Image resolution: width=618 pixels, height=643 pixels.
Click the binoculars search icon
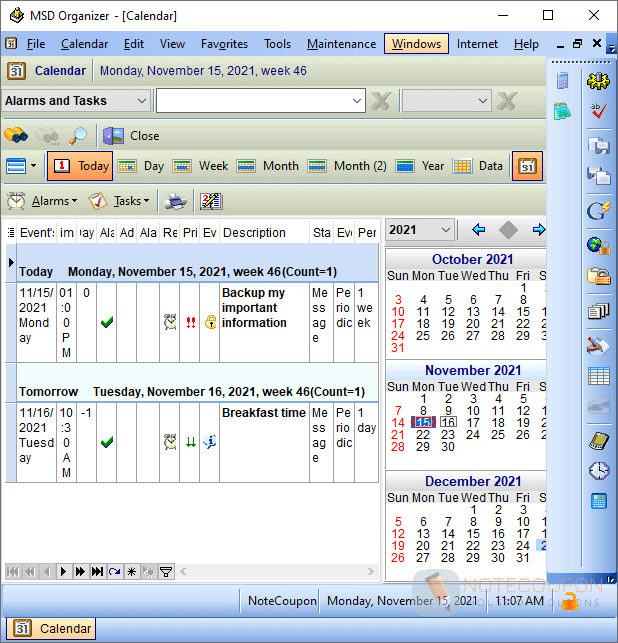pos(16,135)
